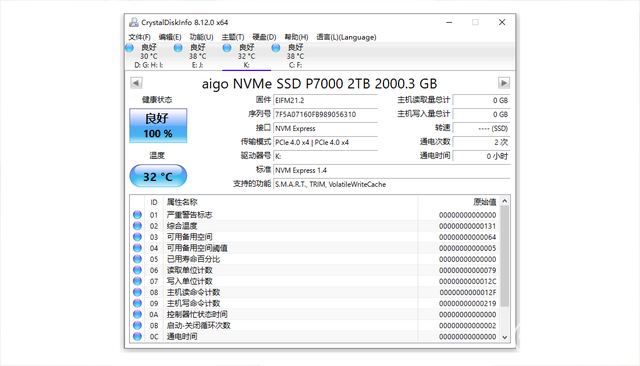
Task: Switch to the E: J: disk status
Action: (x=198, y=56)
